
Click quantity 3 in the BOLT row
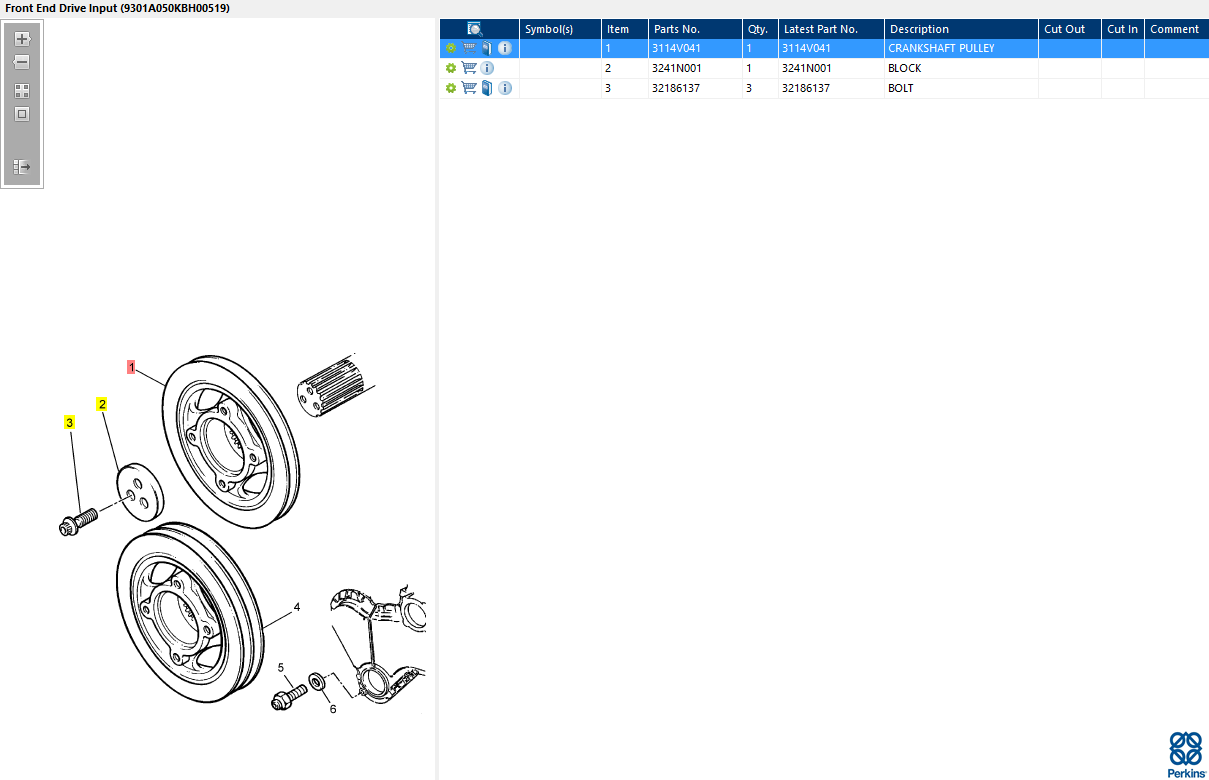(749, 88)
